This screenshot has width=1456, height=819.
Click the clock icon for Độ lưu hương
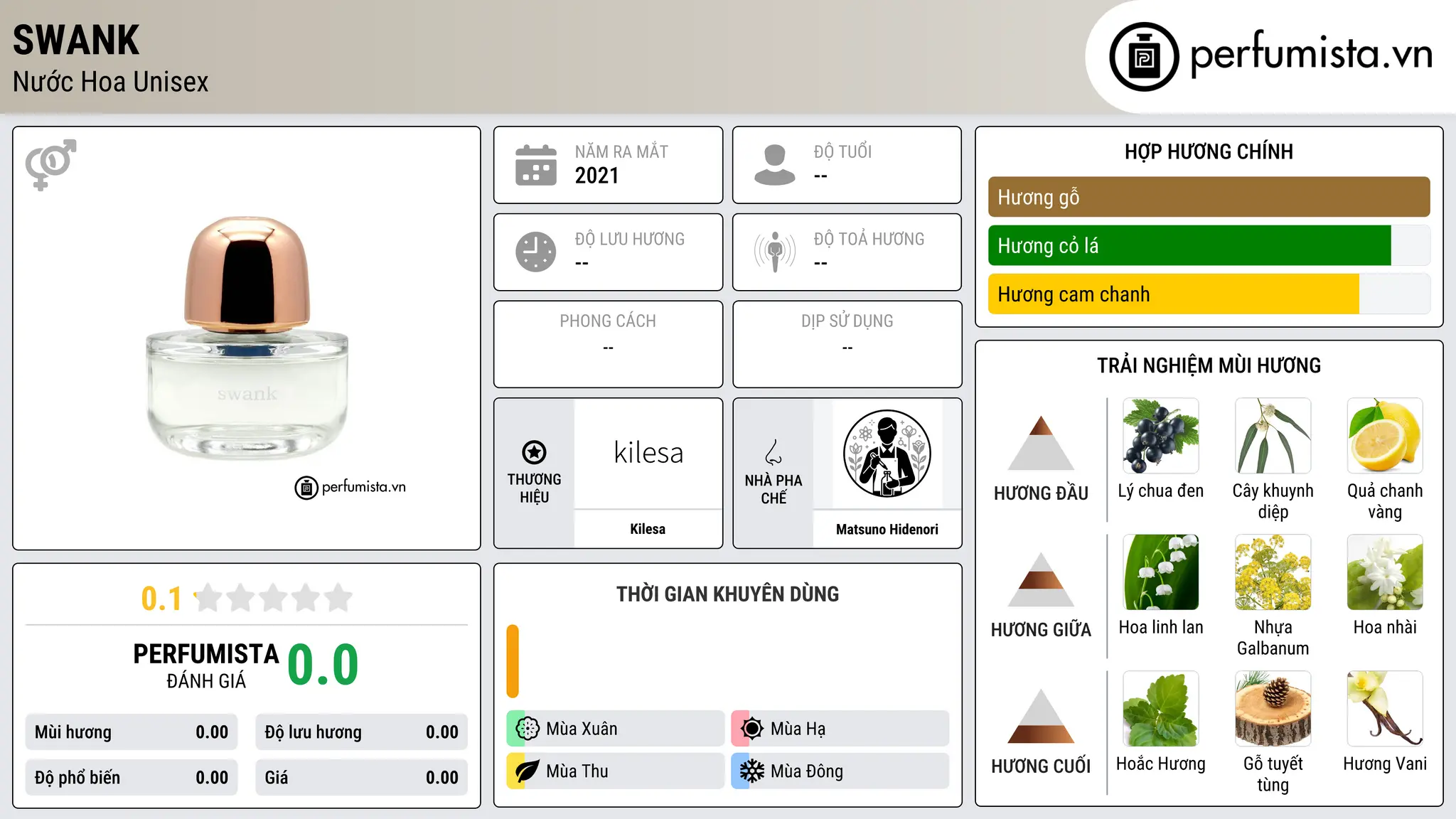coord(536,252)
